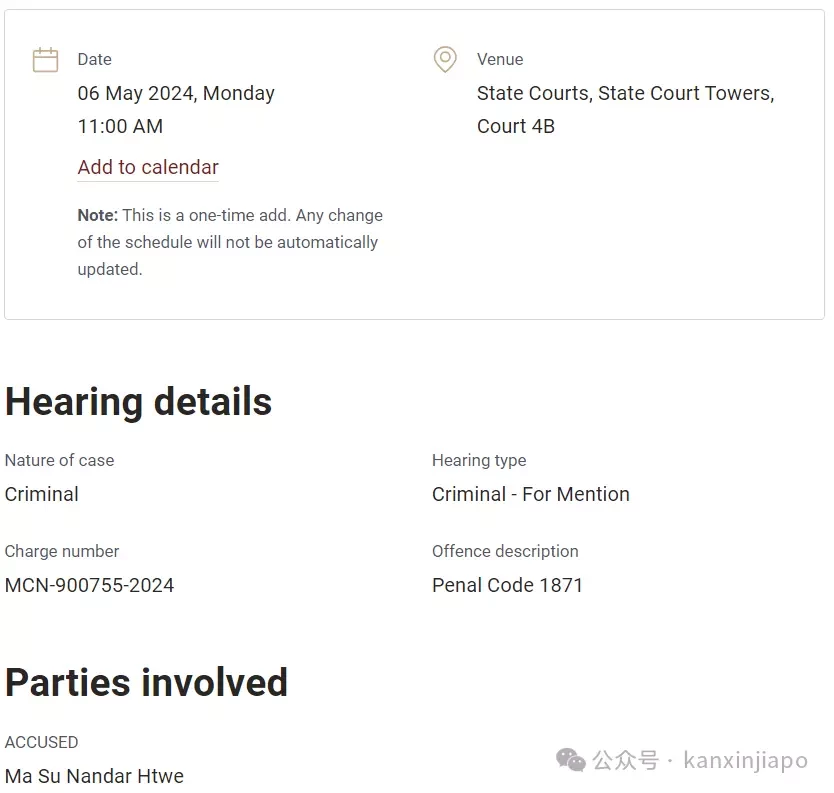
Task: Select the time '11:00 AM'
Action: (x=120, y=127)
